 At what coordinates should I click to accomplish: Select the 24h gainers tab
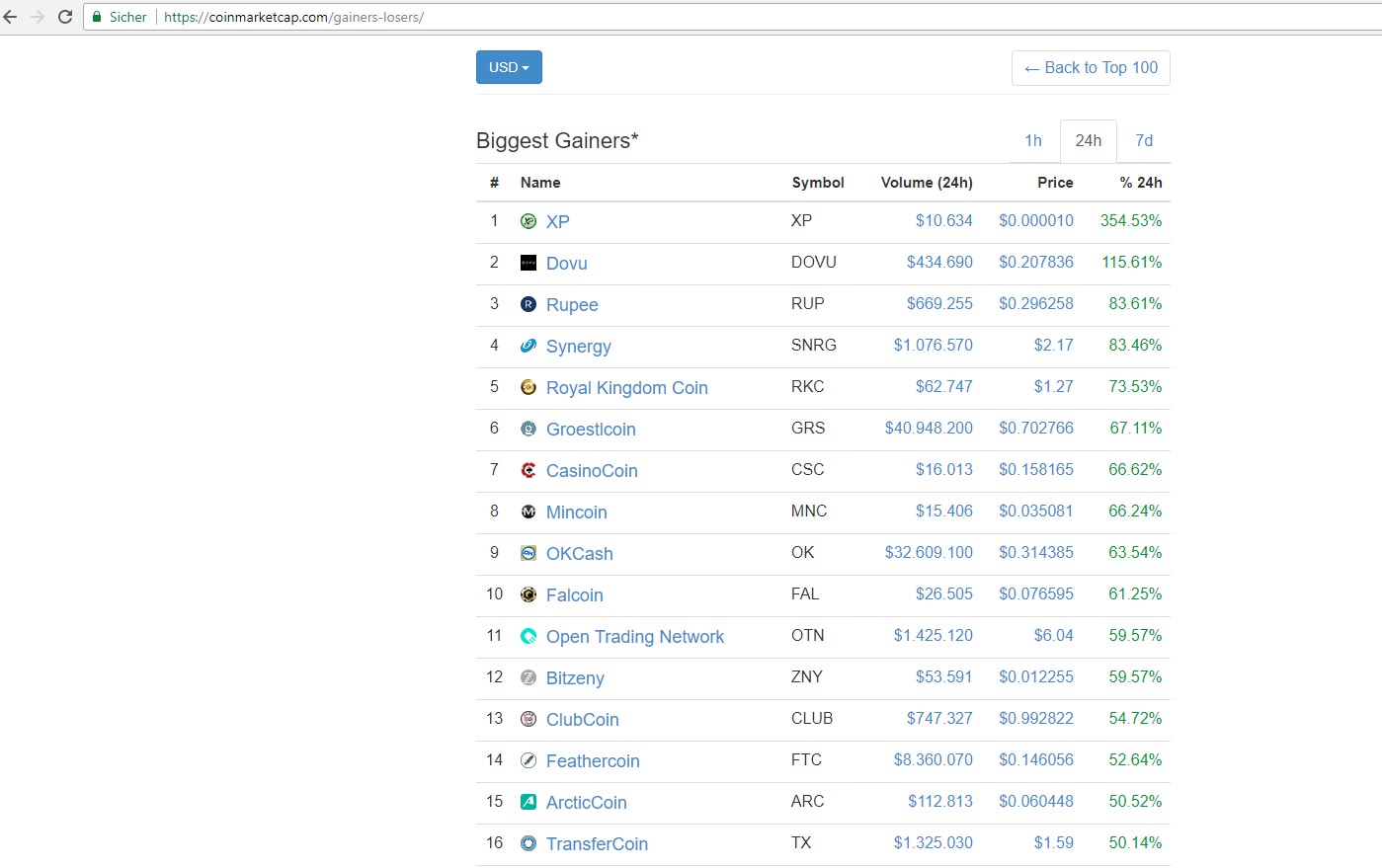pyautogui.click(x=1089, y=140)
